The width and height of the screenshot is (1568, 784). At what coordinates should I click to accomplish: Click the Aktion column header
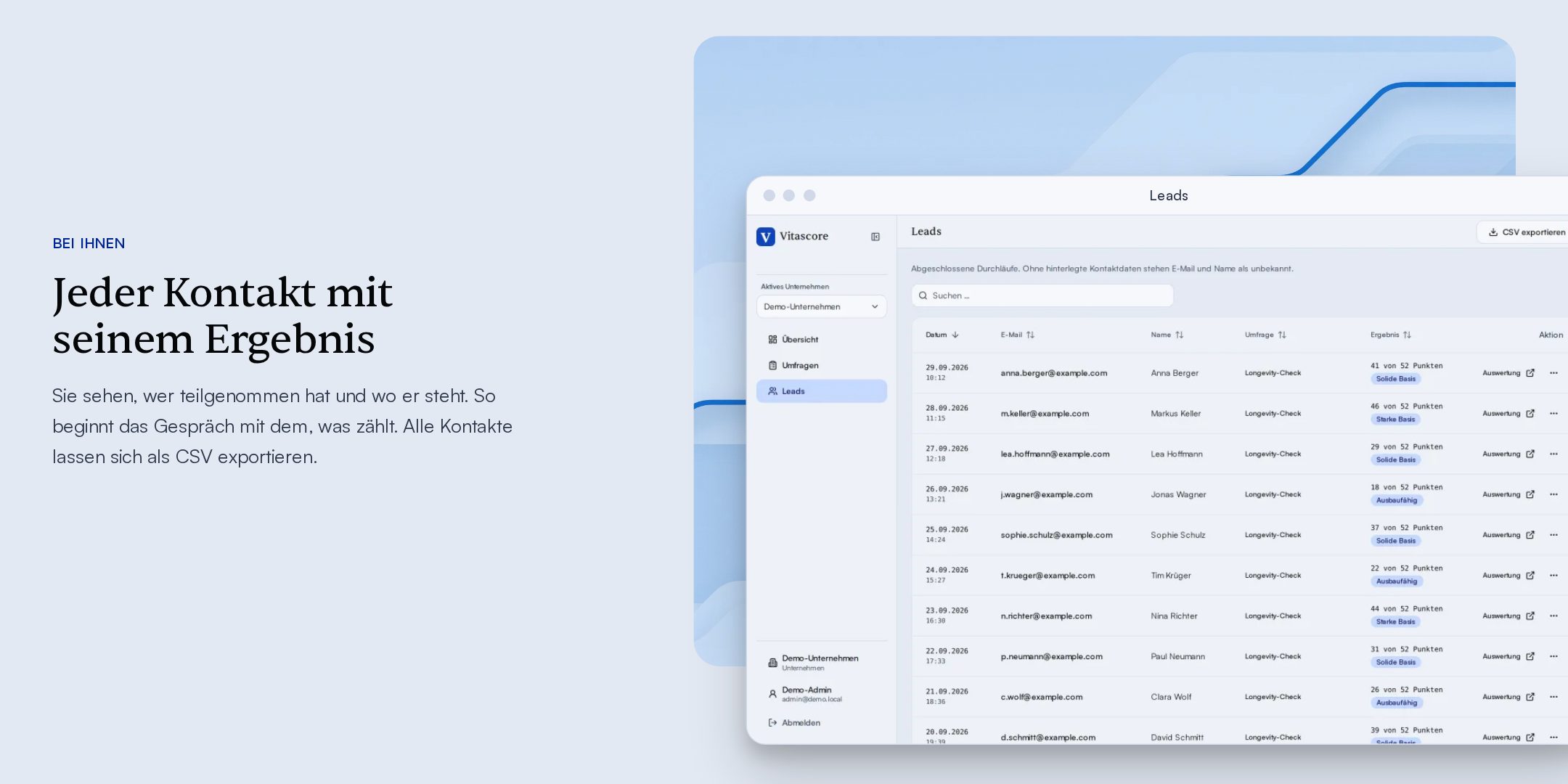coord(1551,335)
